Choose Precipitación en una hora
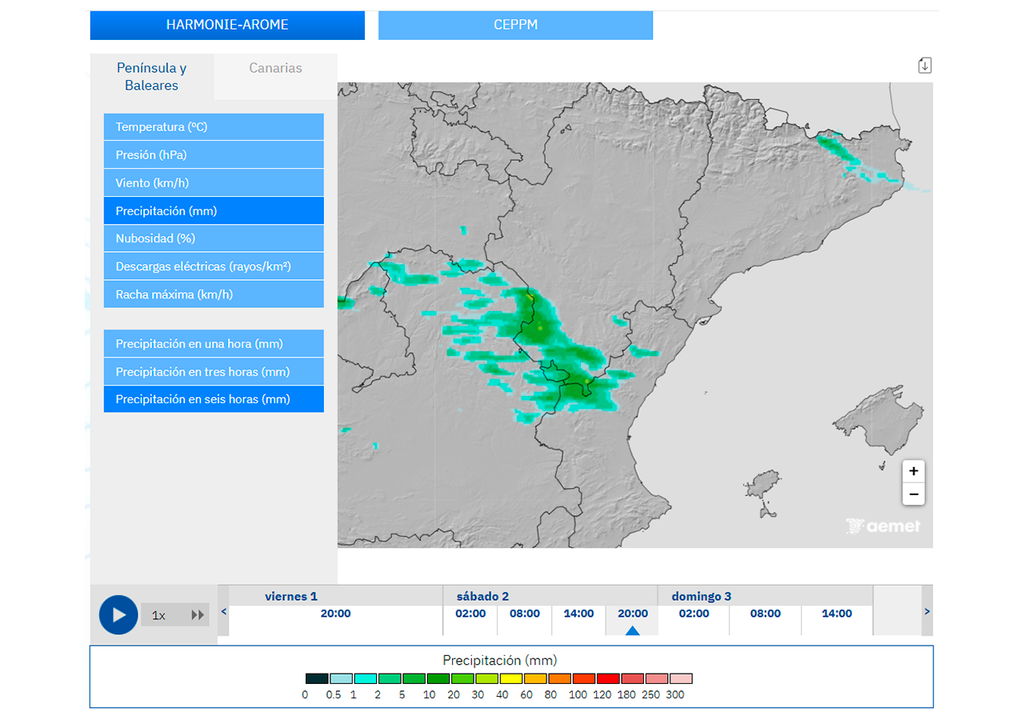Viewport: 1024px width, 720px height. click(214, 344)
